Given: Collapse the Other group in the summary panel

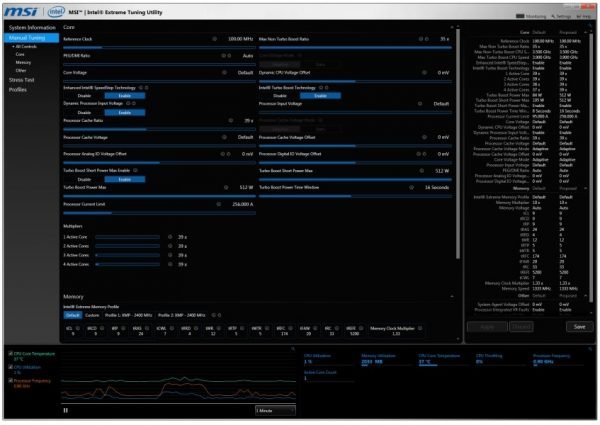Looking at the screenshot, I should (x=585, y=296).
